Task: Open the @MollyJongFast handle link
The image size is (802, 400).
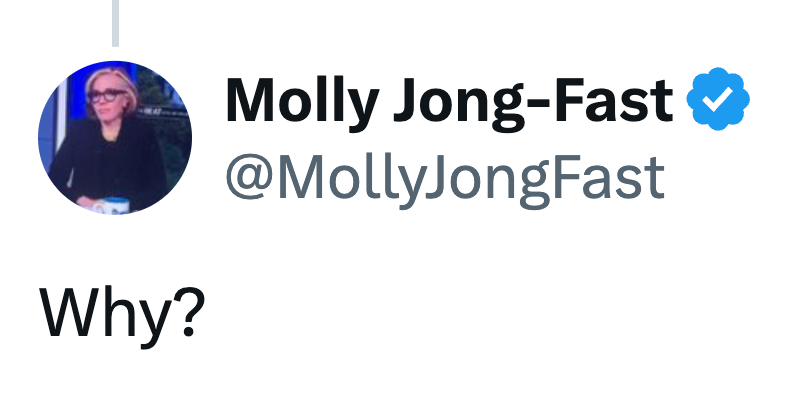Action: coord(444,177)
